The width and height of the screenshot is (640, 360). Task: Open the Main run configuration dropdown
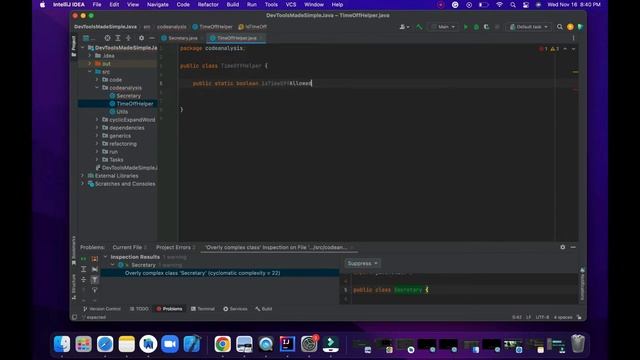443,27
